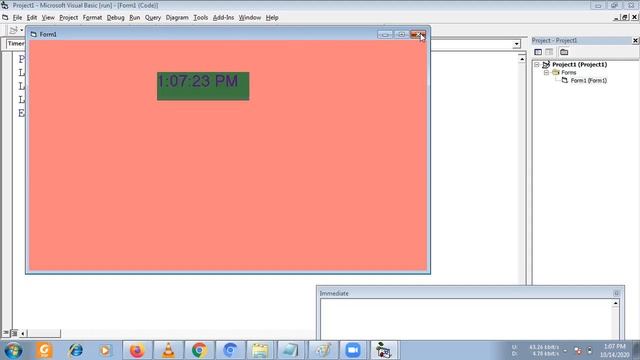Click inside the Immediate window text area
The height and width of the screenshot is (360, 640).
(466, 319)
